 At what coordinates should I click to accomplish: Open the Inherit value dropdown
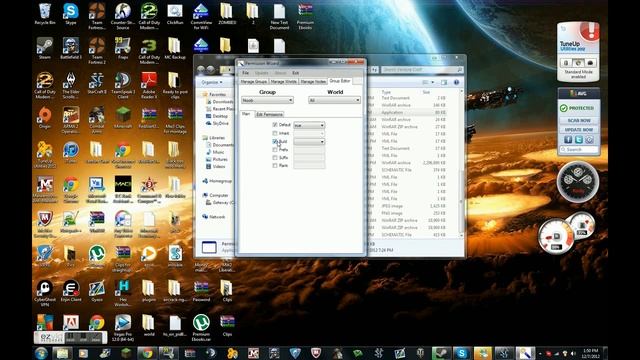pyautogui.click(x=309, y=133)
